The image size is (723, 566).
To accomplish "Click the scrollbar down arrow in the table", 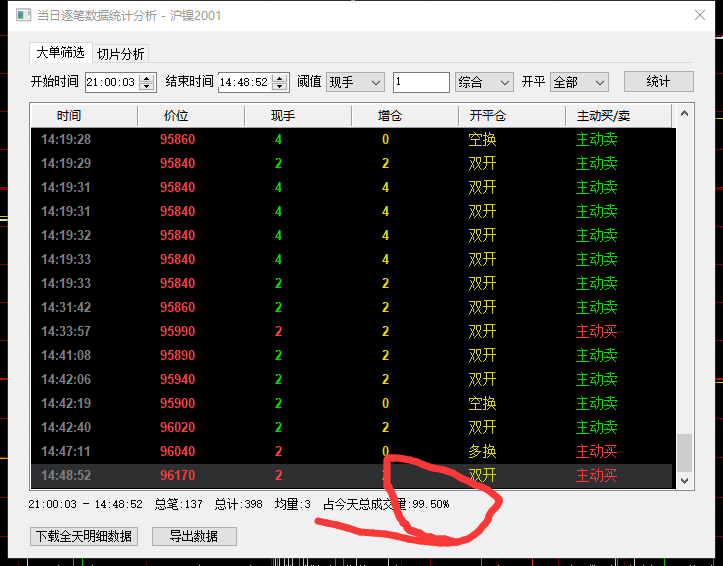I will pyautogui.click(x=685, y=481).
